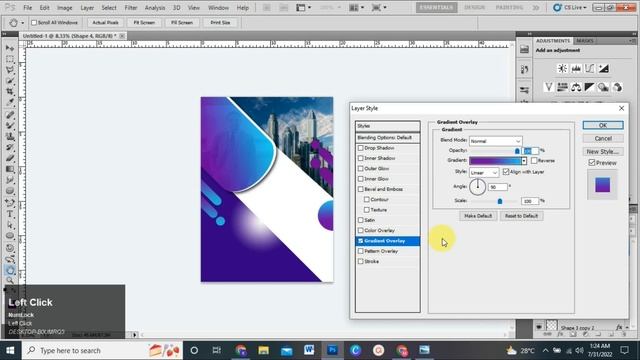Select the Eyedropper tool

10,102
